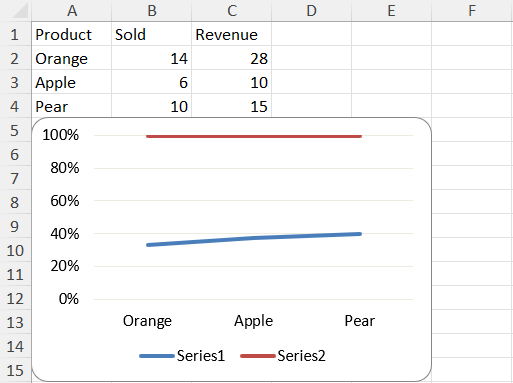Select the blue Series1 line in chart
Image resolution: width=513 pixels, height=383 pixels.
[254, 238]
